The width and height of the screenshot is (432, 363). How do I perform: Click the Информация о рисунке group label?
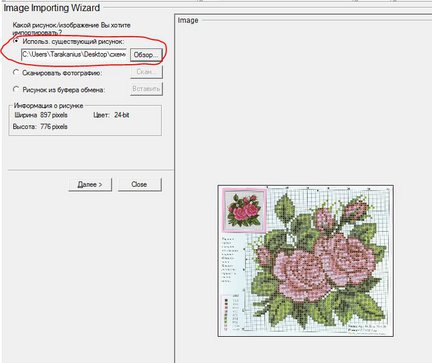[x=49, y=106]
